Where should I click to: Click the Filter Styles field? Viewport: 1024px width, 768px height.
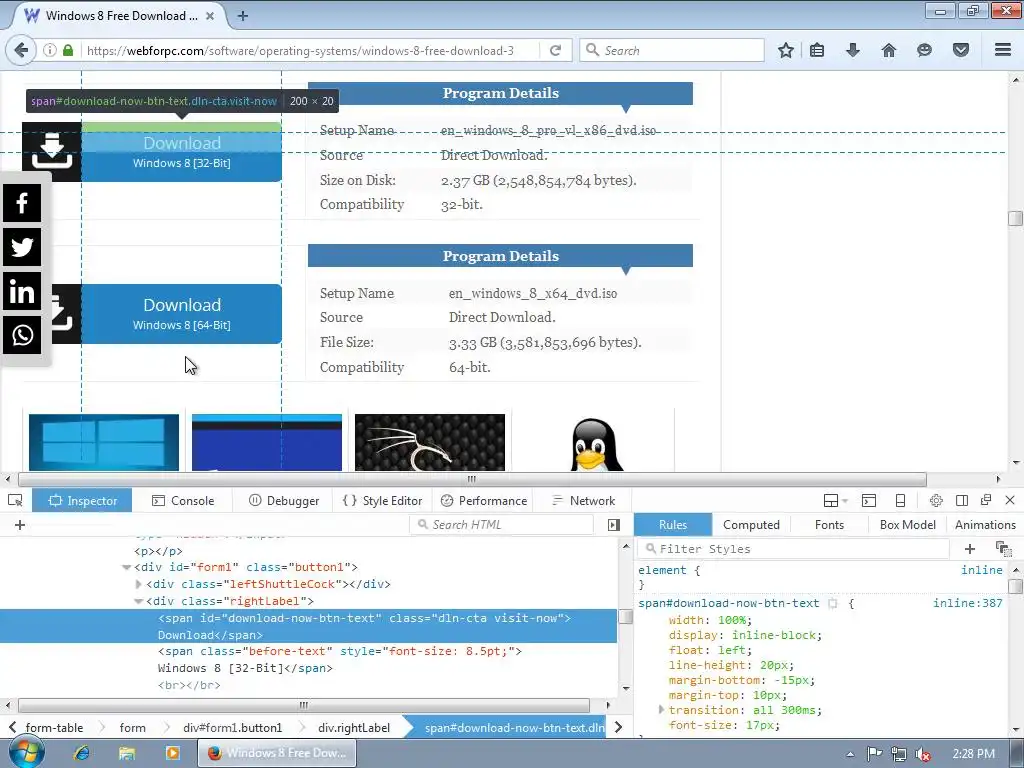(x=793, y=549)
